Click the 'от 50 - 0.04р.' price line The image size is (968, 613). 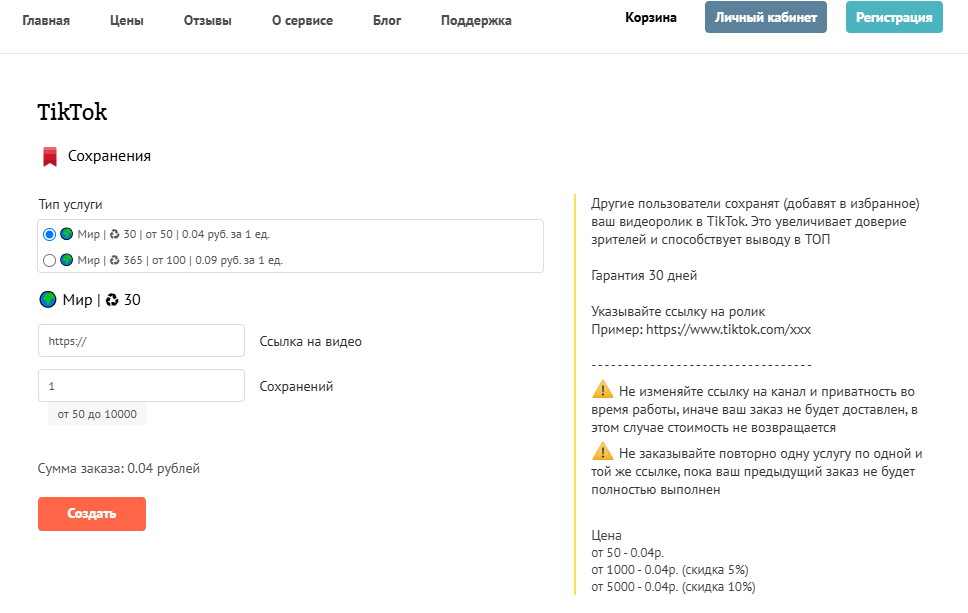[x=628, y=553]
